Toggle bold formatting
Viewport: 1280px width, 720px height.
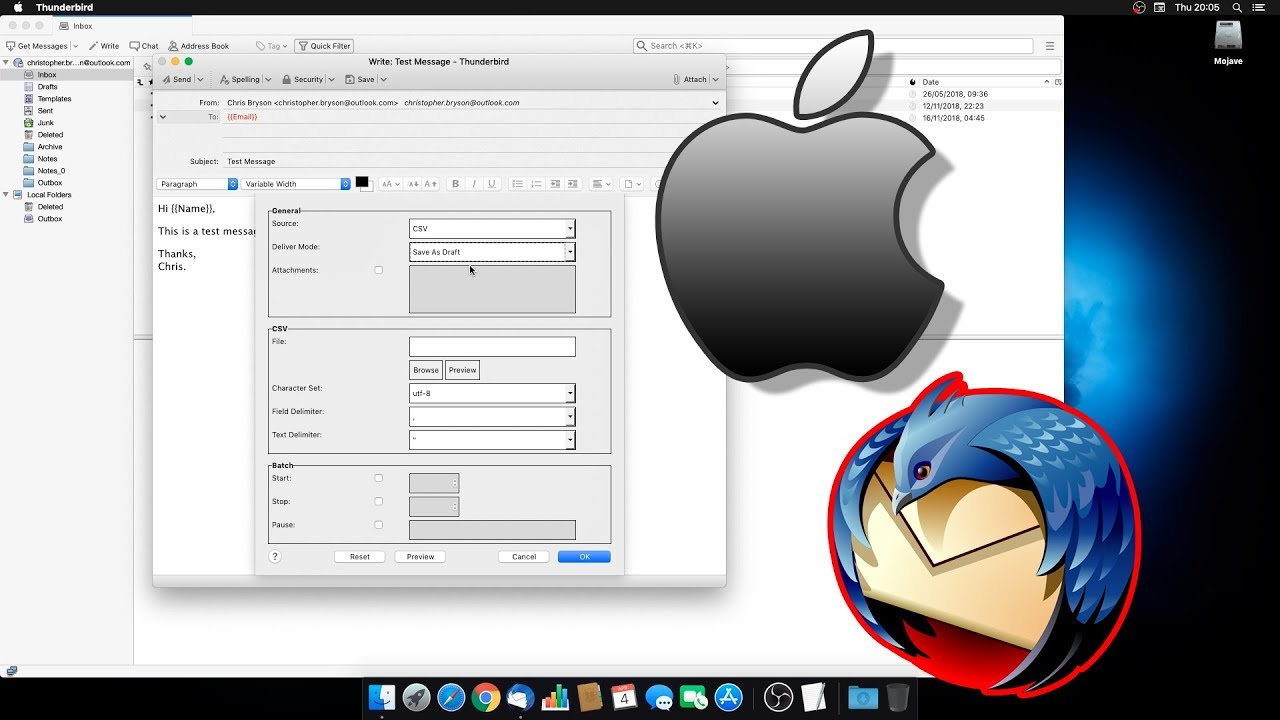click(x=455, y=184)
